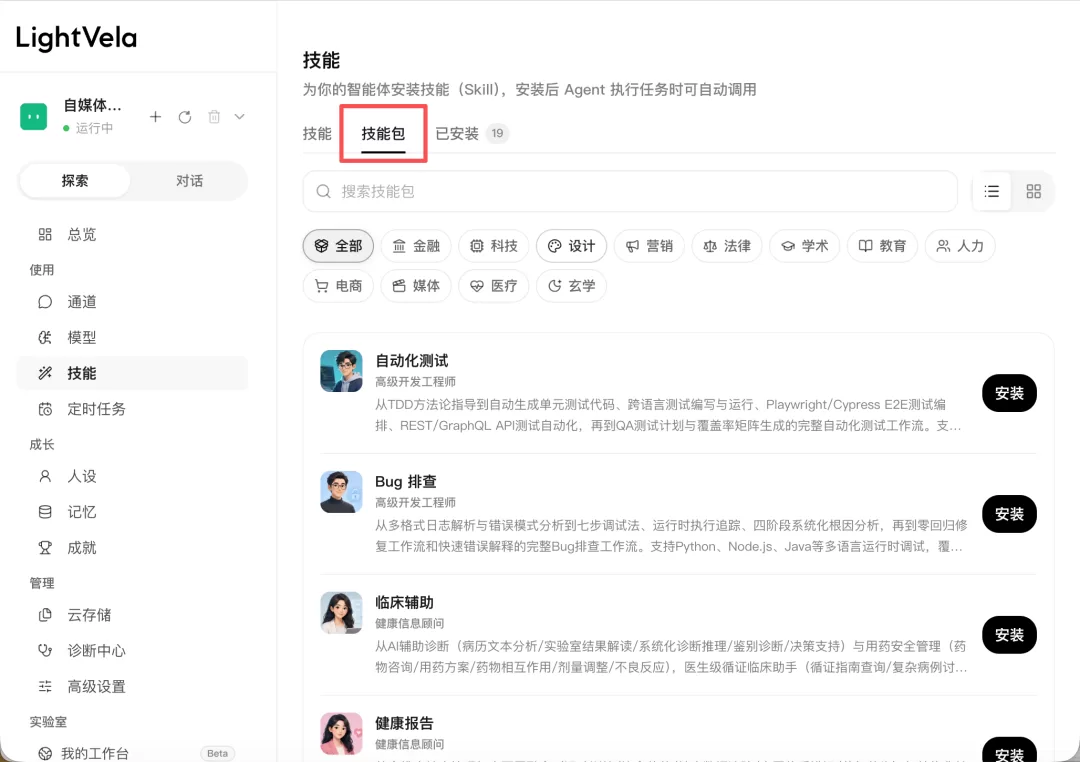The height and width of the screenshot is (762, 1080).
Task: Click the refresh icon beside agent name
Action: (x=185, y=117)
